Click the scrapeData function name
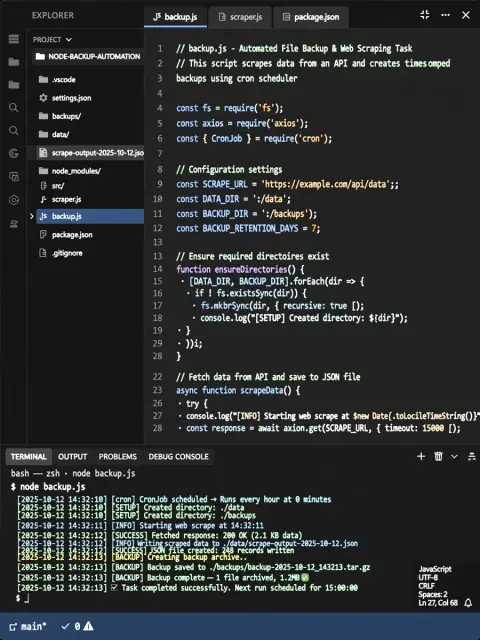Viewport: 480px width, 640px height. pyautogui.click(x=262, y=390)
